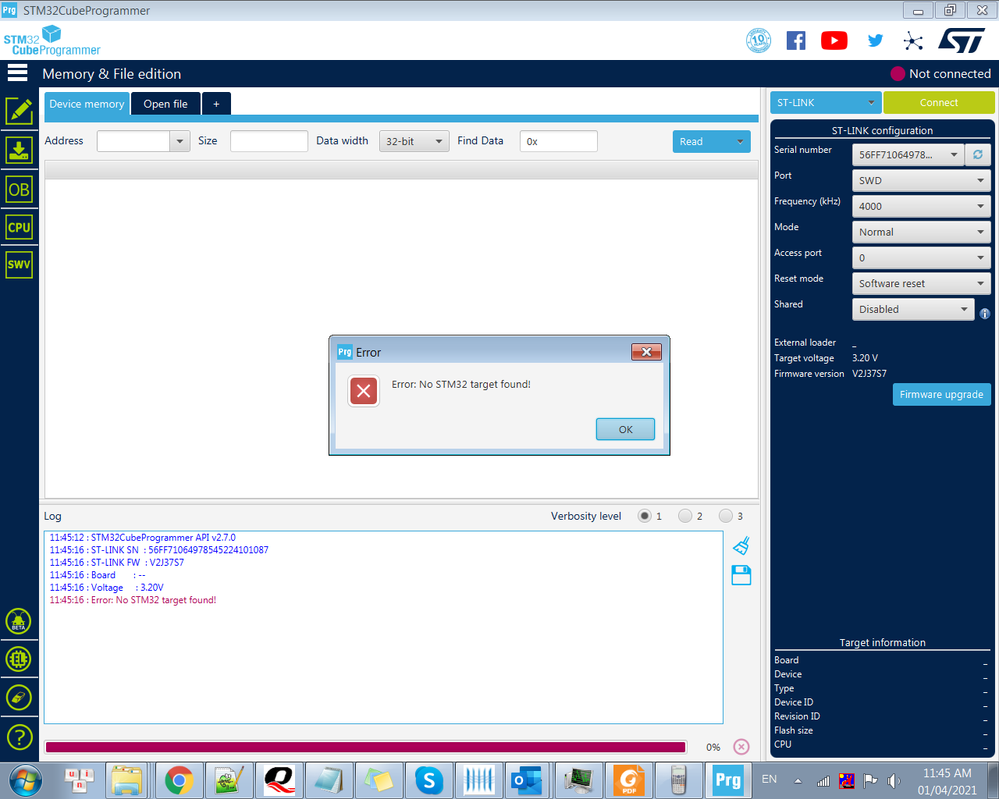Click the log line 'Error: No STM32 target found!'
This screenshot has width=999, height=799.
(x=133, y=600)
